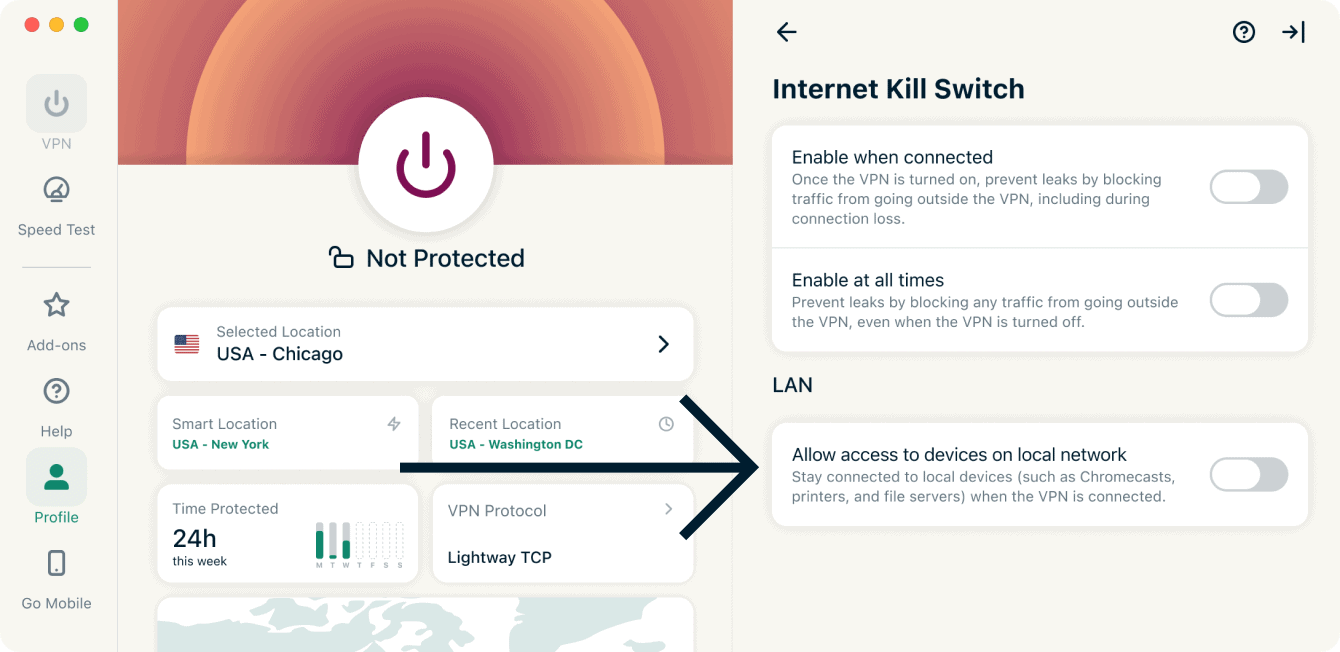The image size is (1340, 652).
Task: Open VPN Protocol chevron
Action: (669, 510)
